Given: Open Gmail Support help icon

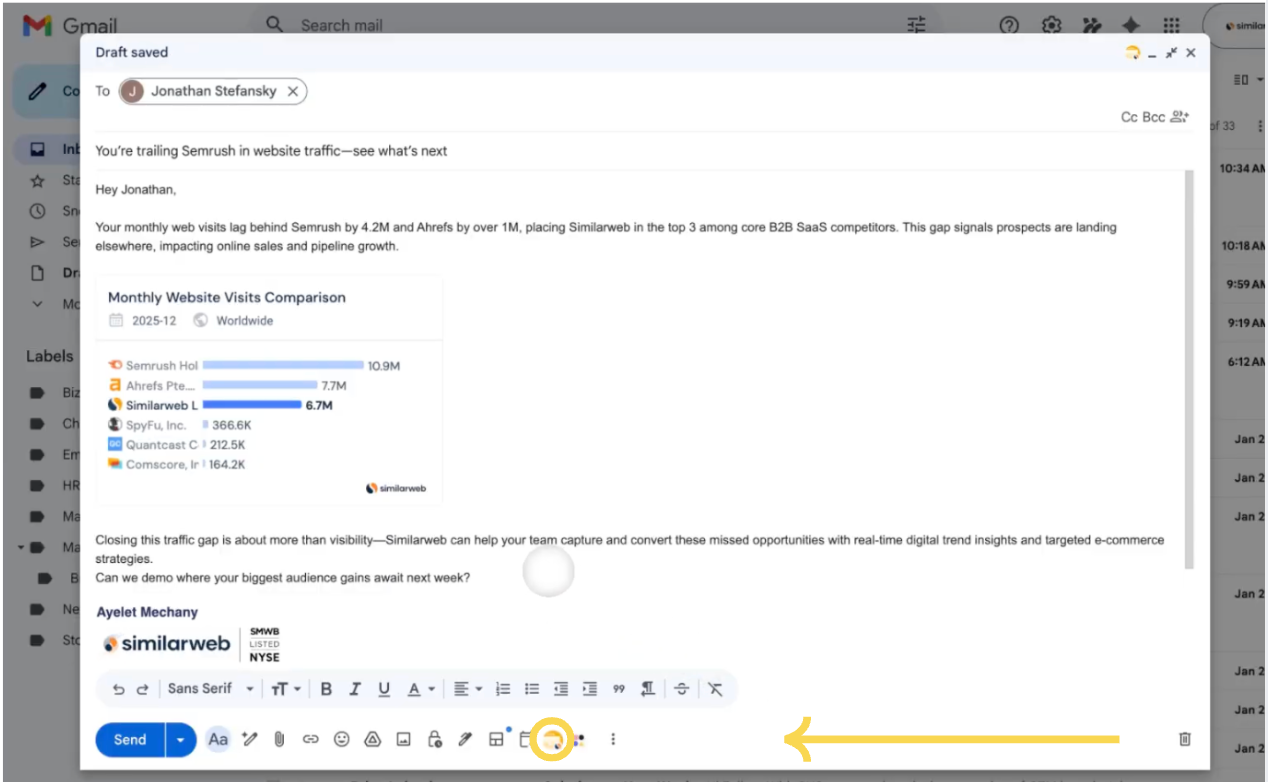Looking at the screenshot, I should point(1009,25).
